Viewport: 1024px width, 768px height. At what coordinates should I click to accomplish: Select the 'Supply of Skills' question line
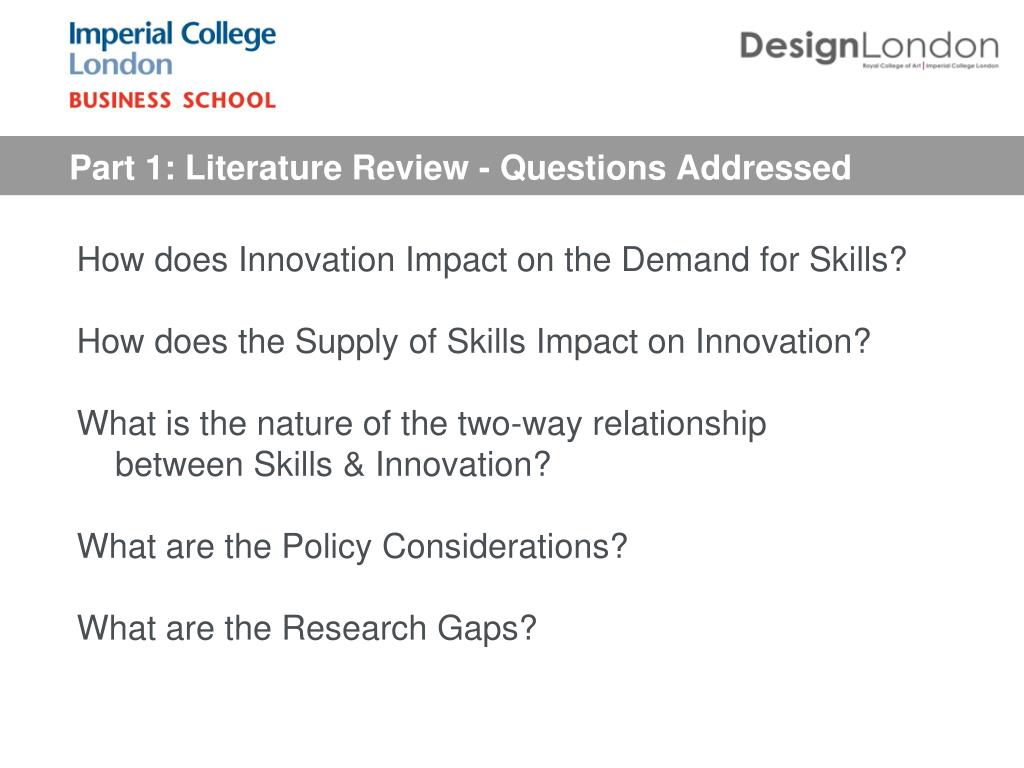point(474,342)
